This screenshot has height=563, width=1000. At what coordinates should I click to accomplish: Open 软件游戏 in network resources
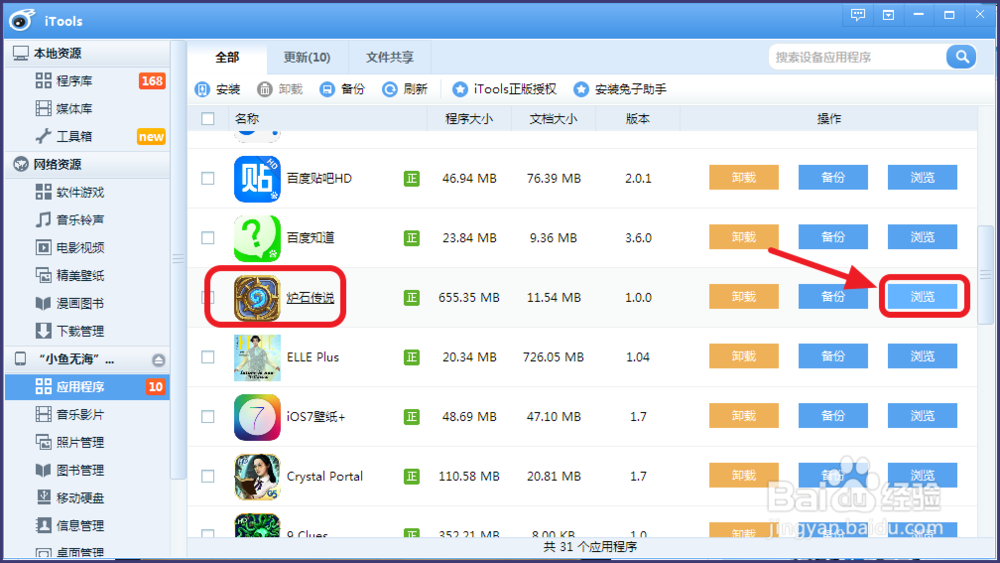tap(87, 192)
